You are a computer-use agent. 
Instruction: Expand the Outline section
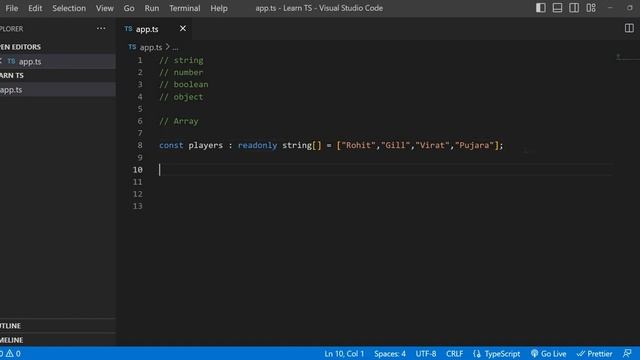click(57, 326)
